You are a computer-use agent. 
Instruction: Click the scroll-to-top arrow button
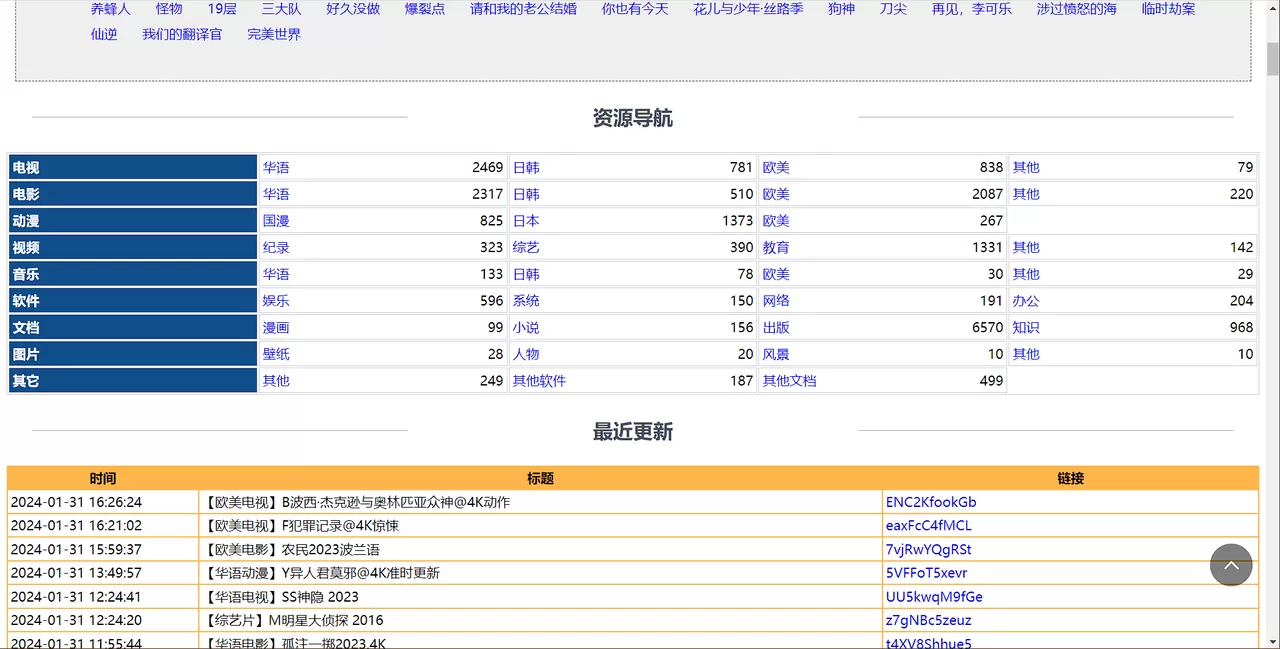(x=1231, y=564)
